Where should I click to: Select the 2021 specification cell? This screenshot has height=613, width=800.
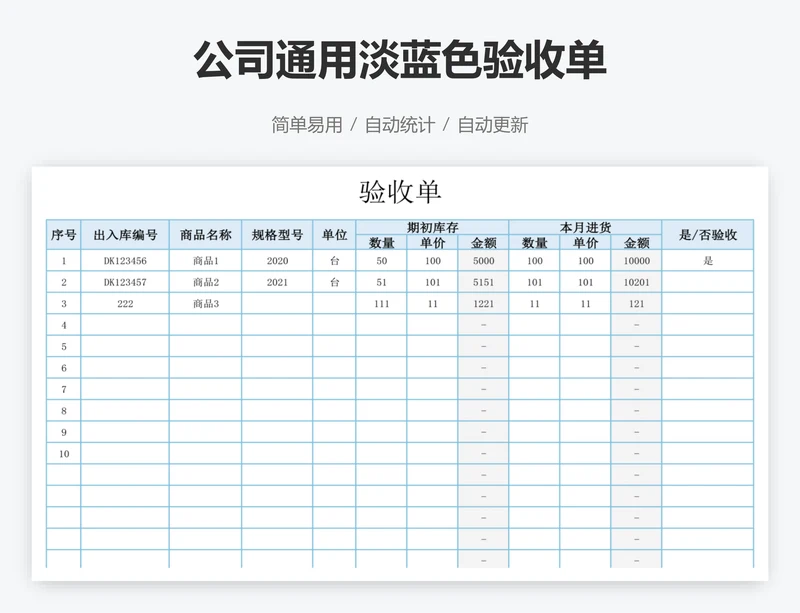click(x=277, y=282)
